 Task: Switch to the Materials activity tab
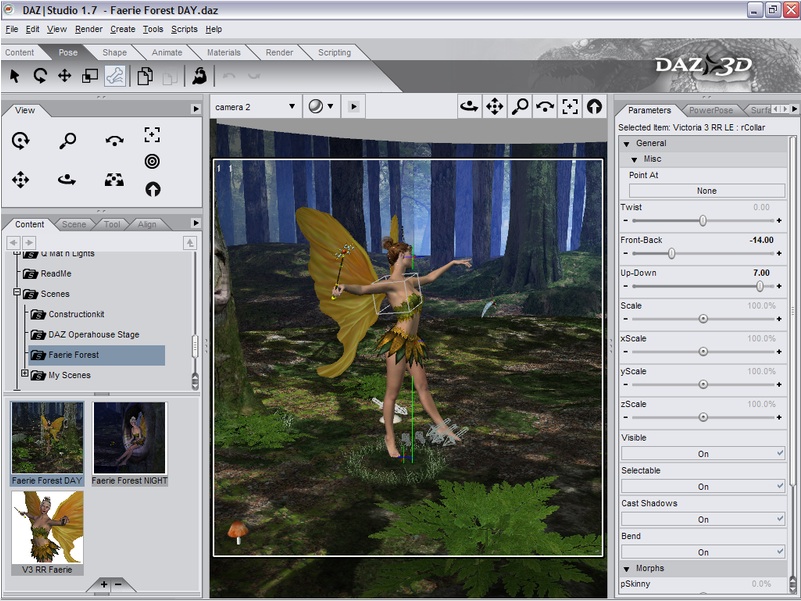224,52
